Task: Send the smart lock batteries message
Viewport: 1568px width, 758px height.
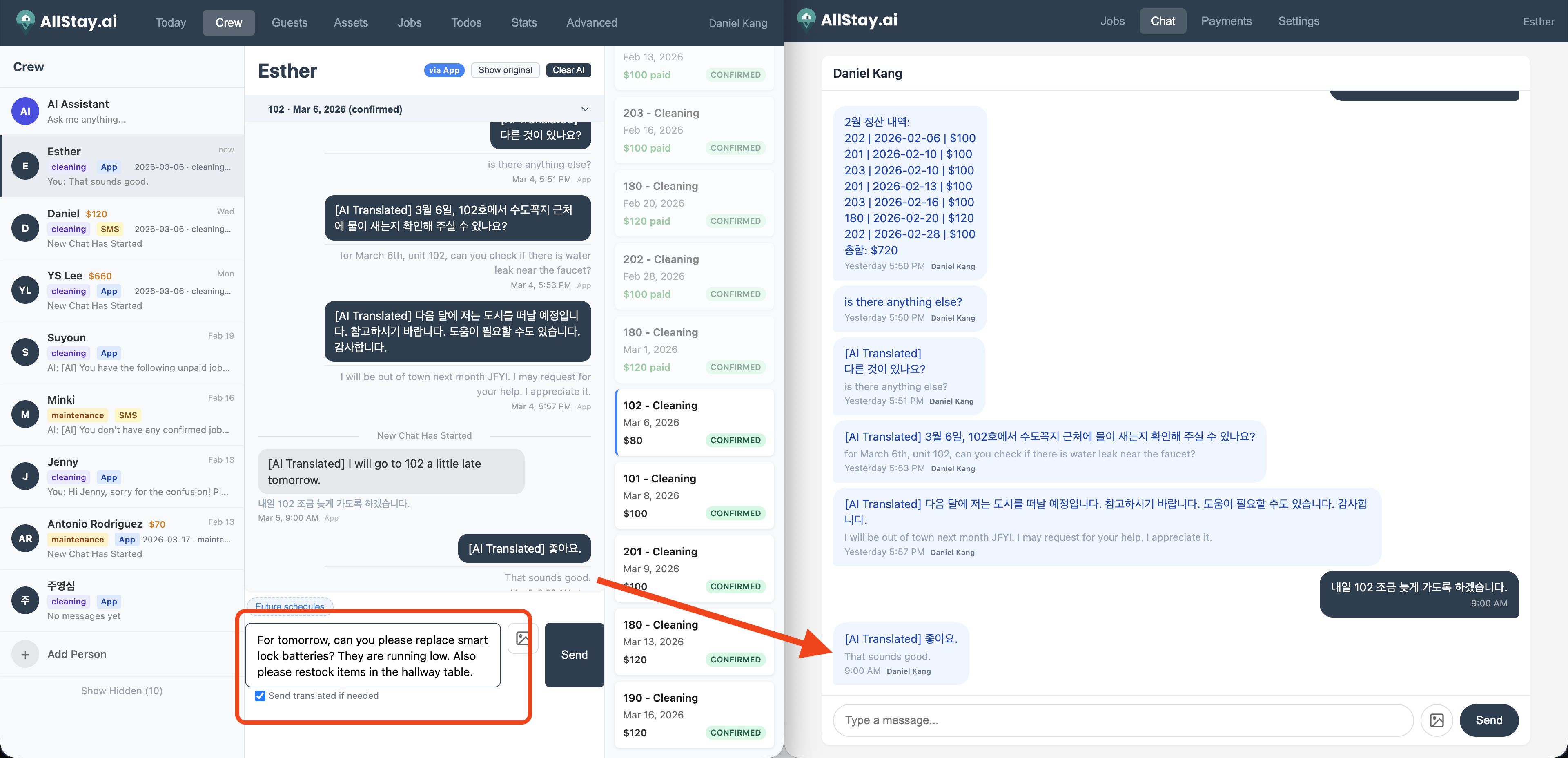Action: [x=574, y=655]
